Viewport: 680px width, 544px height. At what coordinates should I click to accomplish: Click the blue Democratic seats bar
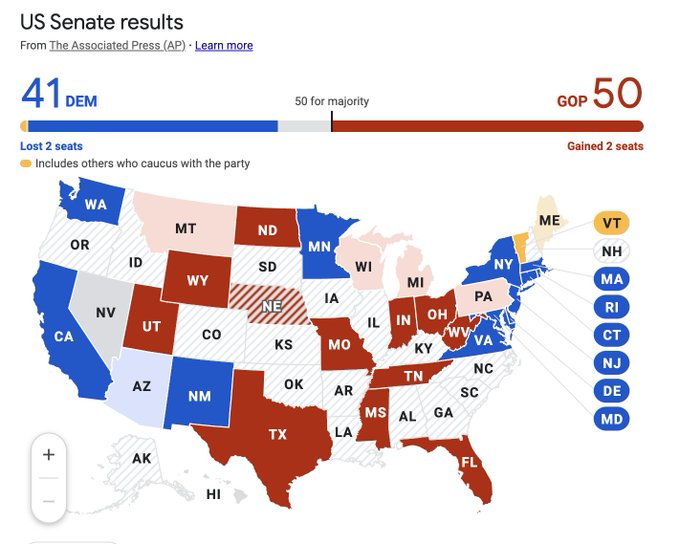(152, 126)
